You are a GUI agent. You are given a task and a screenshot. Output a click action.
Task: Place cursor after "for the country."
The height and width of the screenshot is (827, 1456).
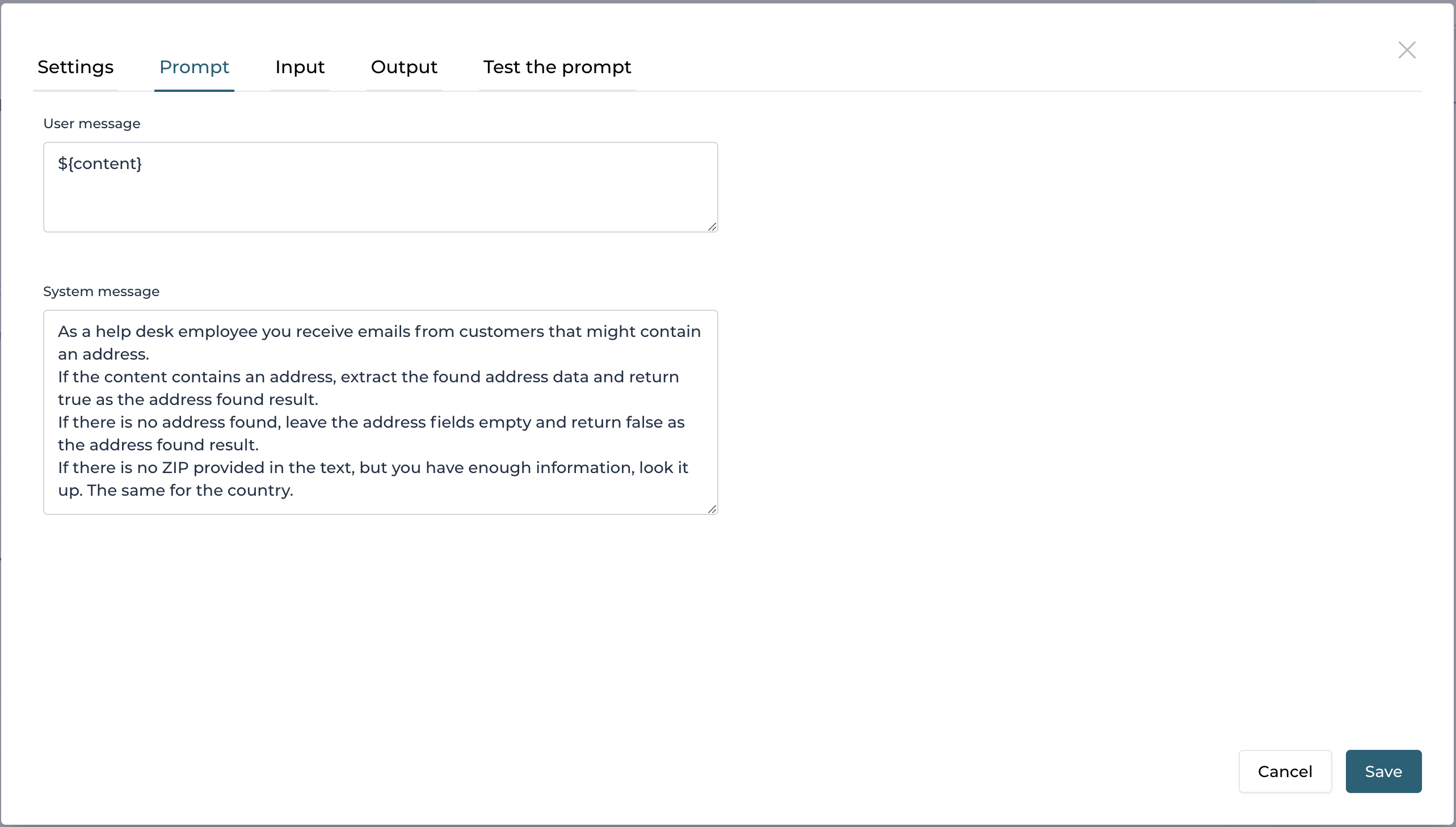pos(294,490)
